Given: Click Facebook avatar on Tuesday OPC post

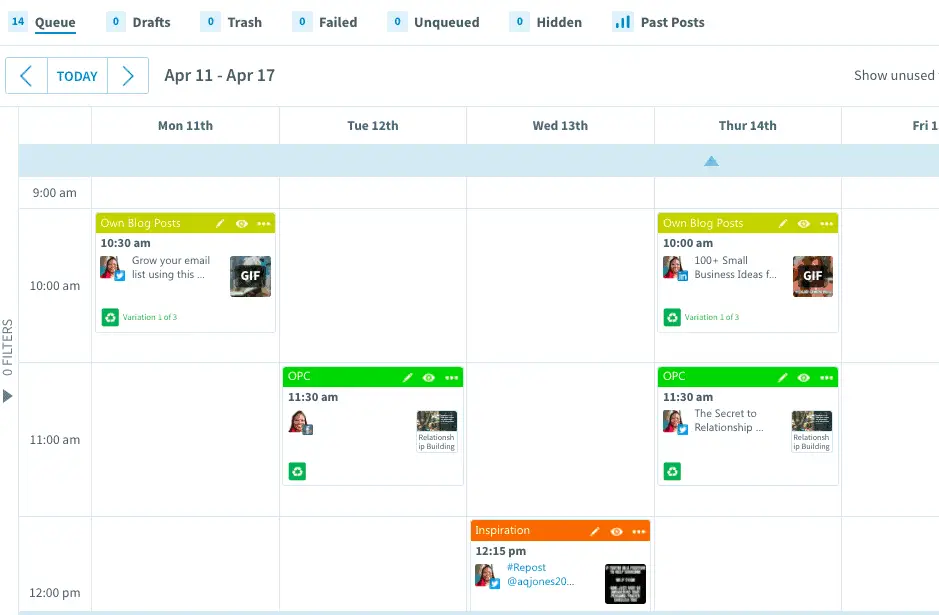Looking at the screenshot, I should point(300,422).
